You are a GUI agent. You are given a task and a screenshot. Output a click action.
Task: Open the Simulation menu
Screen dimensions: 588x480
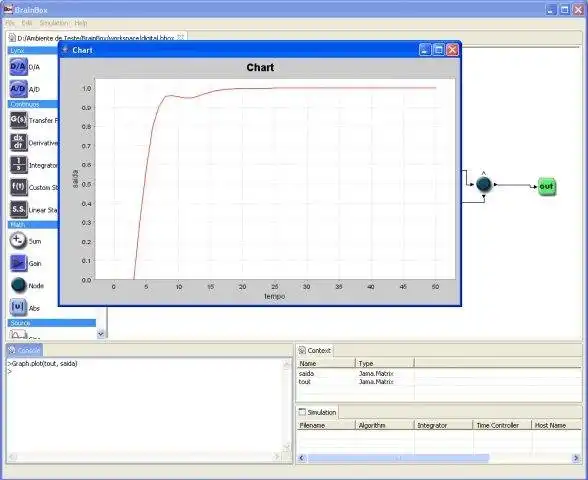54,23
